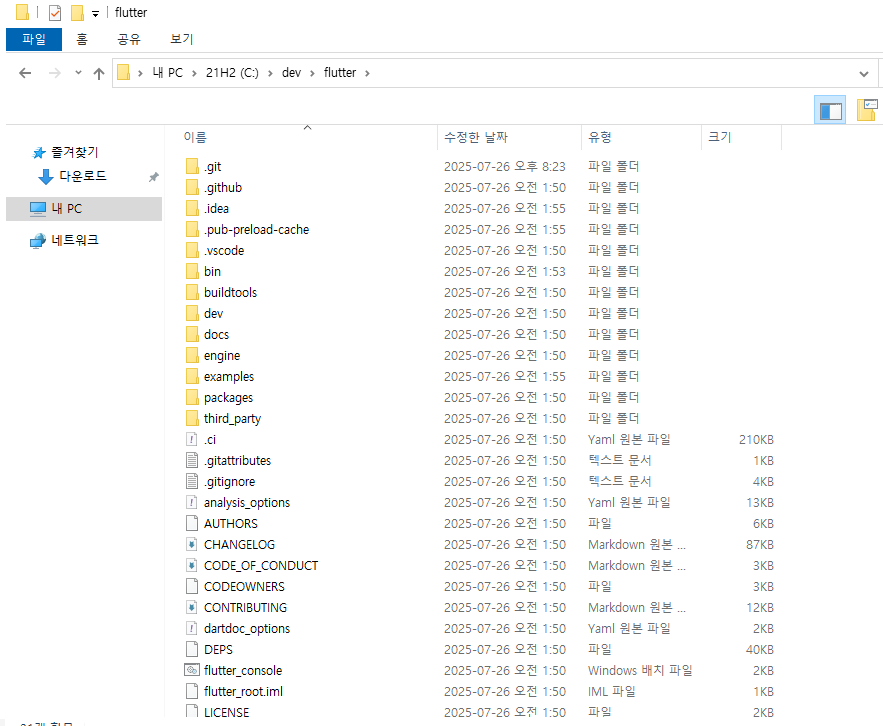Select the bin folder icon
The height and width of the screenshot is (726, 883).
pyautogui.click(x=192, y=271)
